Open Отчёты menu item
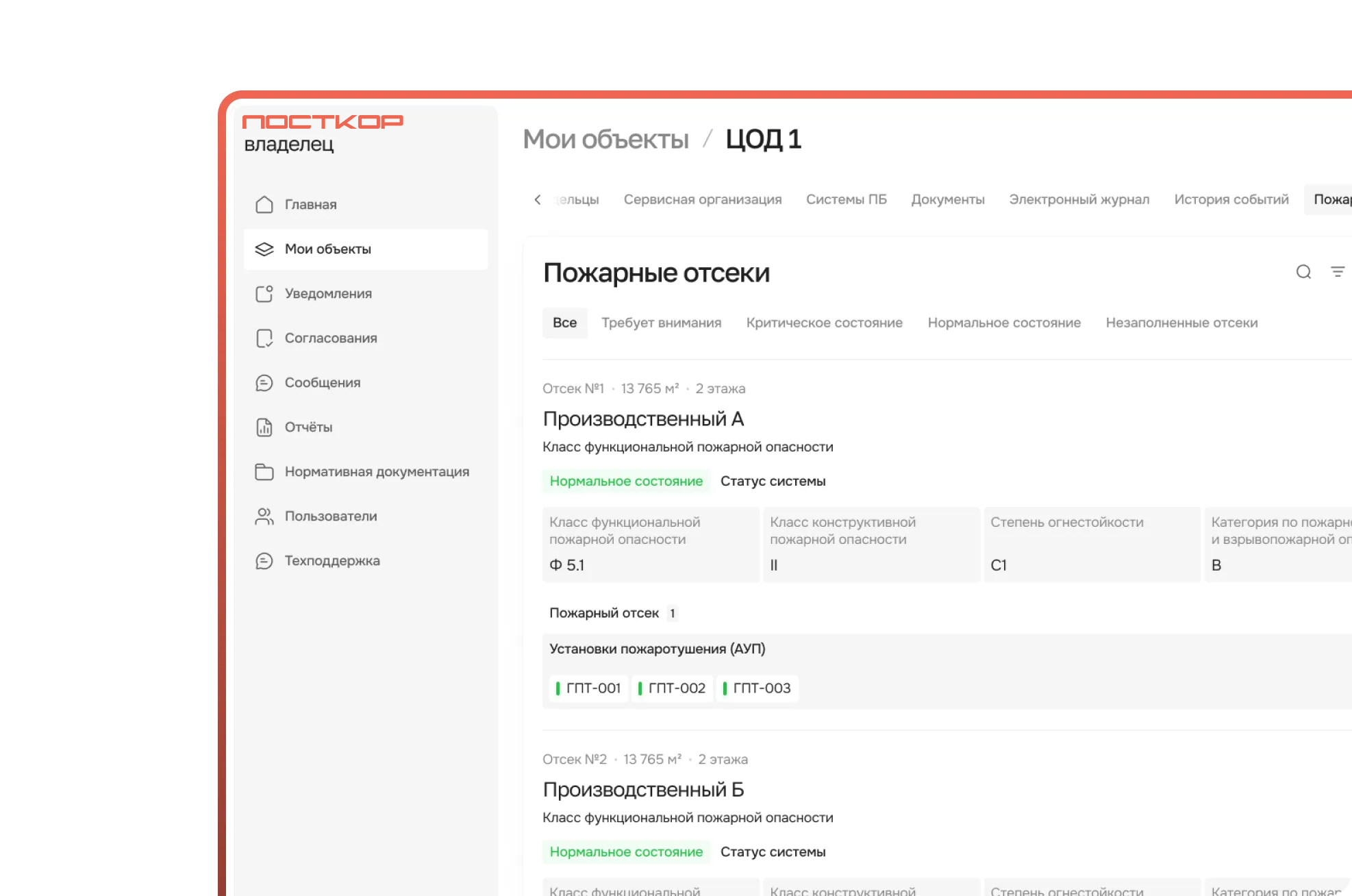1352x896 pixels. pos(366,427)
